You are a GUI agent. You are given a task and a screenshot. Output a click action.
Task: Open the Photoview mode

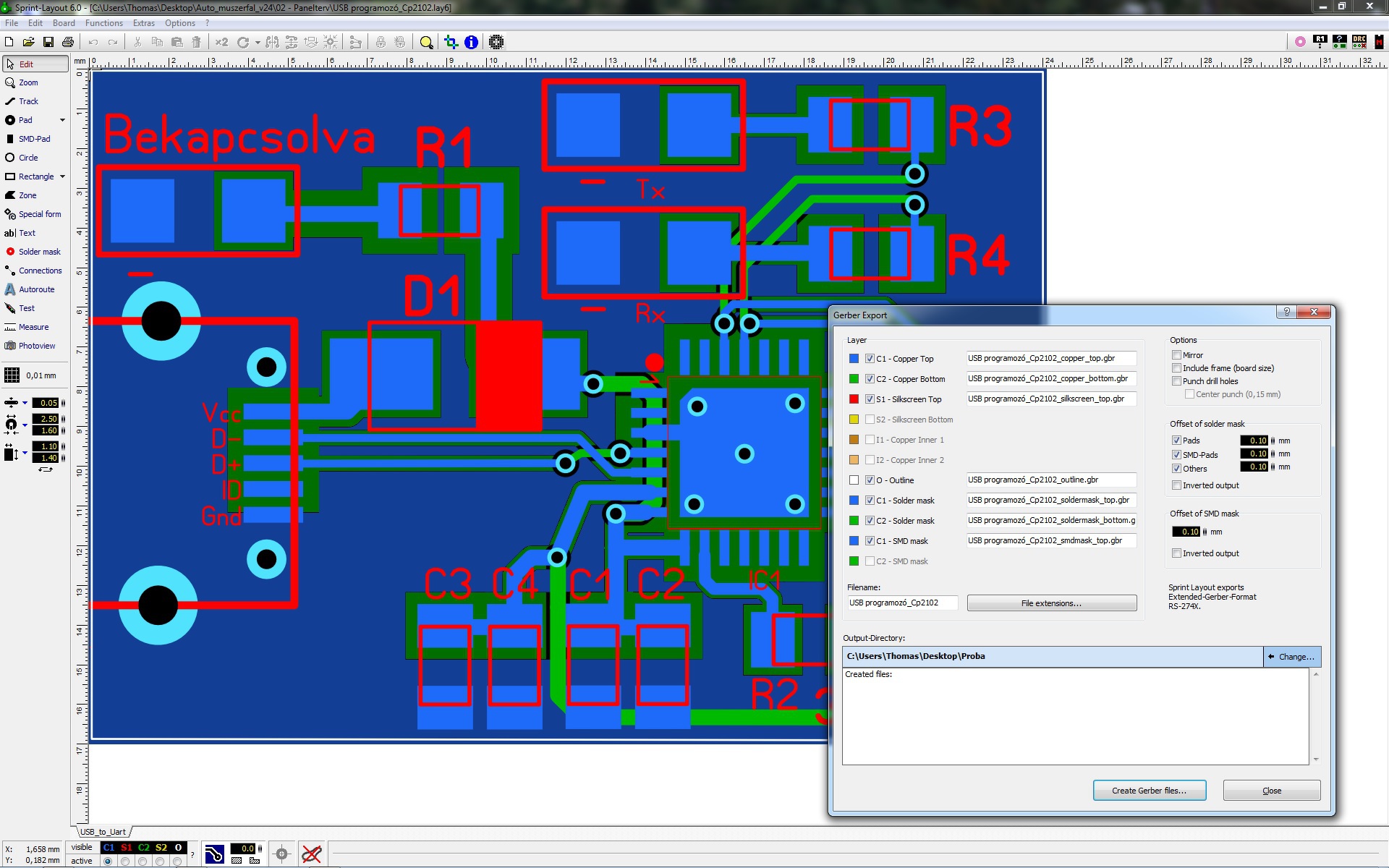click(x=36, y=346)
